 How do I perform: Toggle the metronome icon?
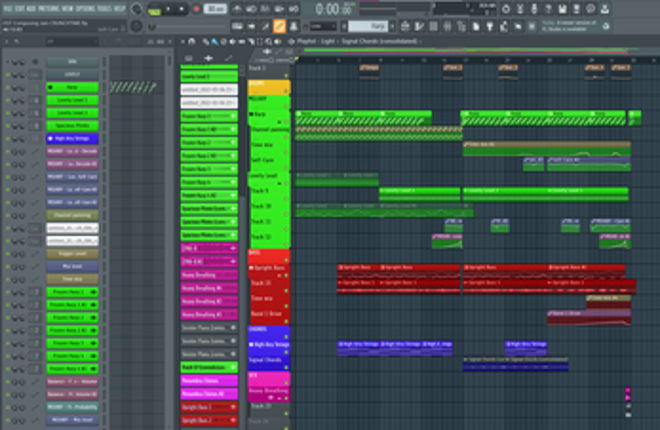point(237,9)
